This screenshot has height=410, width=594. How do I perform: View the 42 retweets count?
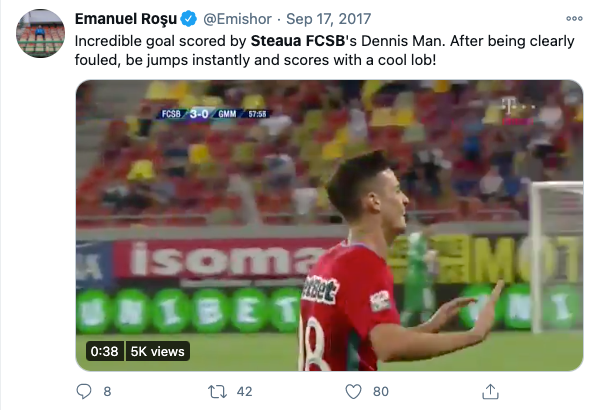(244, 391)
